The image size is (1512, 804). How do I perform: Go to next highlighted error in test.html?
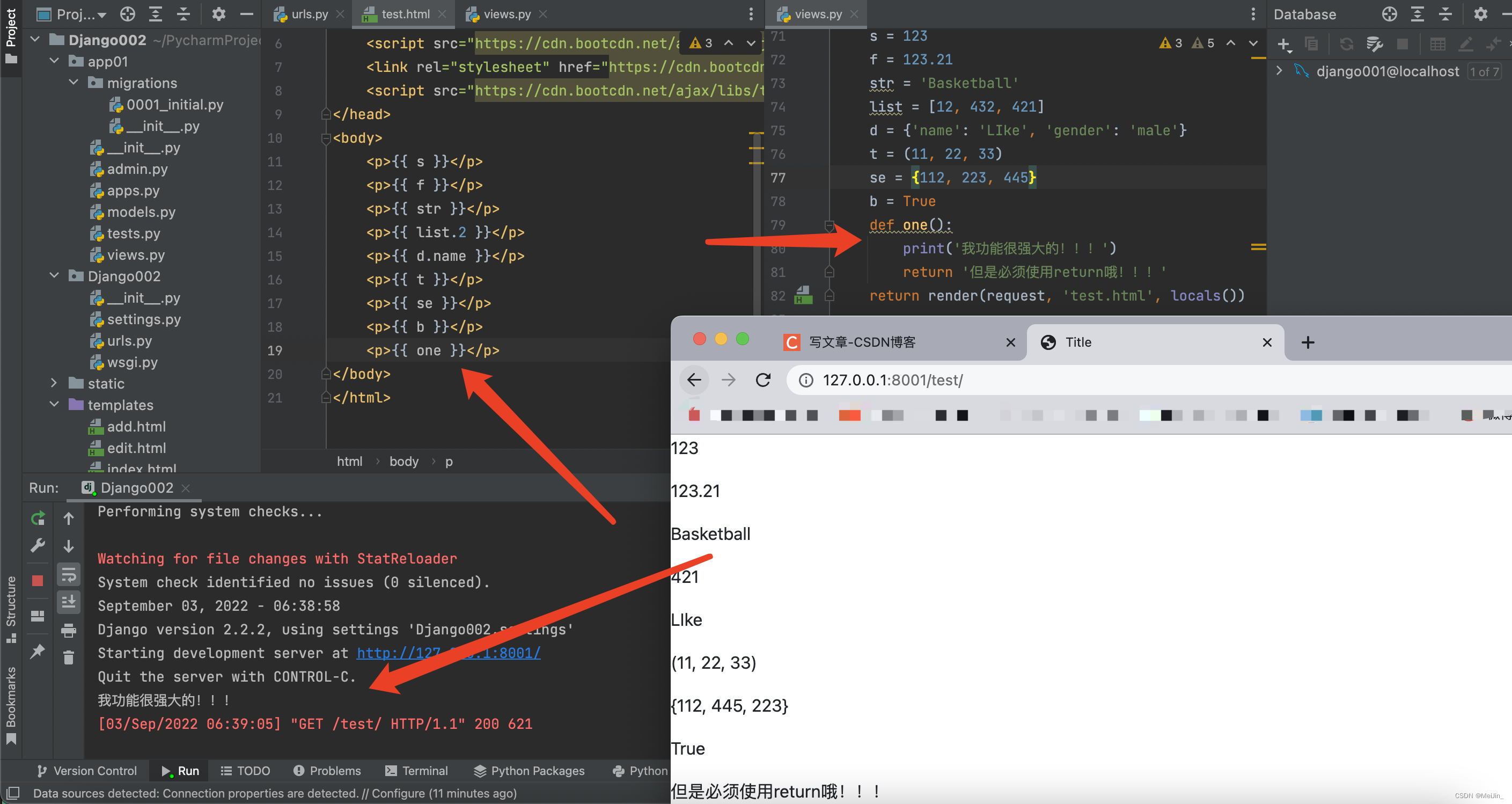[751, 43]
